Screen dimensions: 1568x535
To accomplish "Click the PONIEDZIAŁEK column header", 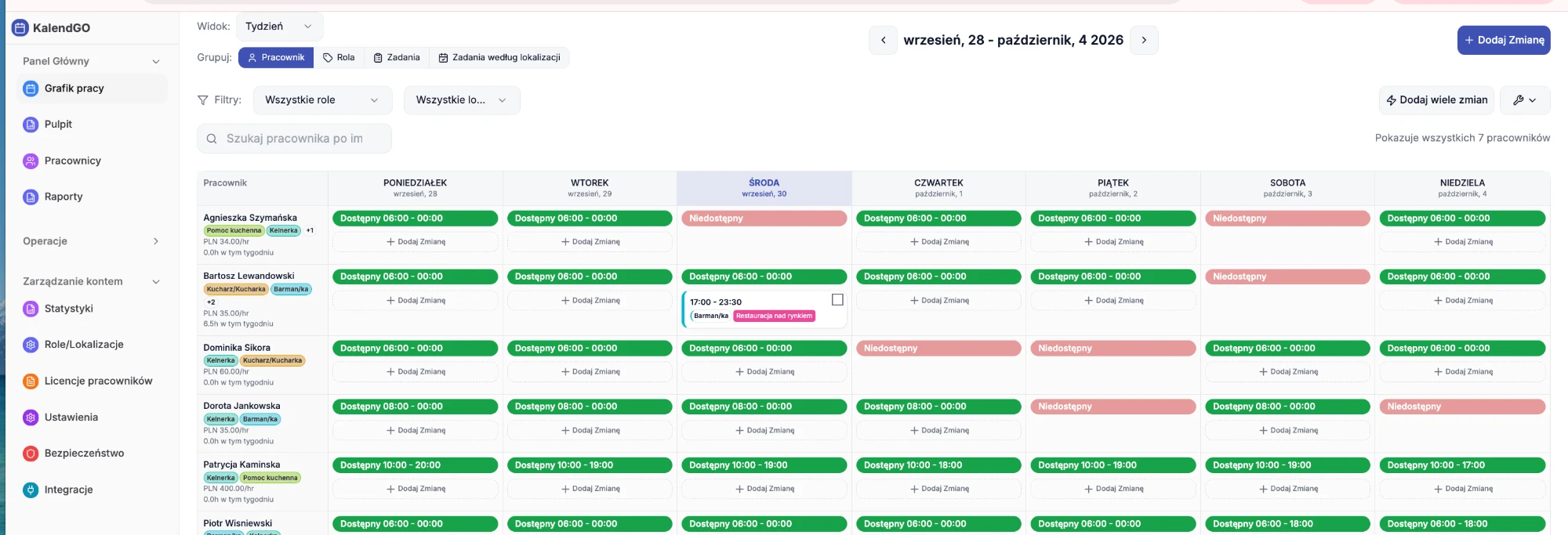I will click(416, 188).
